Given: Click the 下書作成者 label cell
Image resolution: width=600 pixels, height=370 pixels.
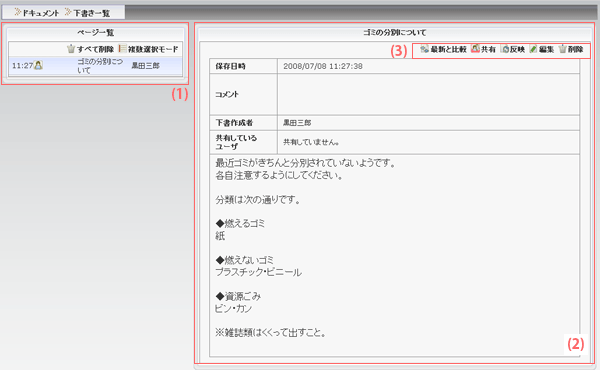Looking at the screenshot, I should [243, 123].
